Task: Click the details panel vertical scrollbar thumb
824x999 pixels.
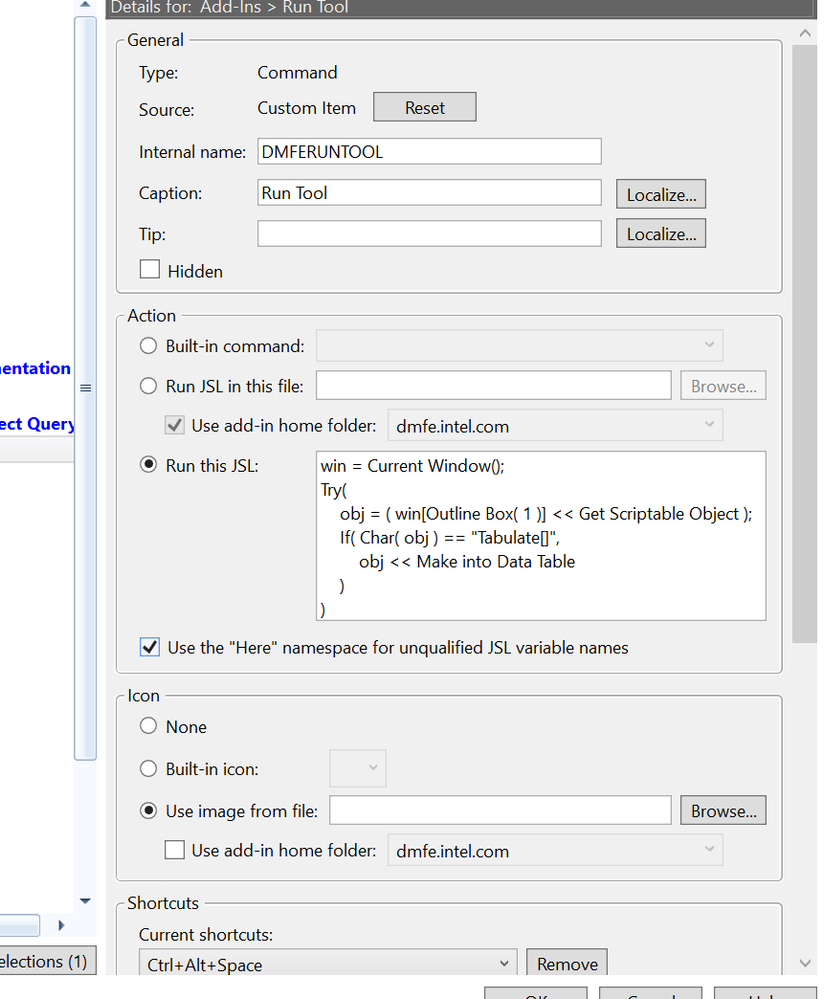Action: (x=805, y=344)
